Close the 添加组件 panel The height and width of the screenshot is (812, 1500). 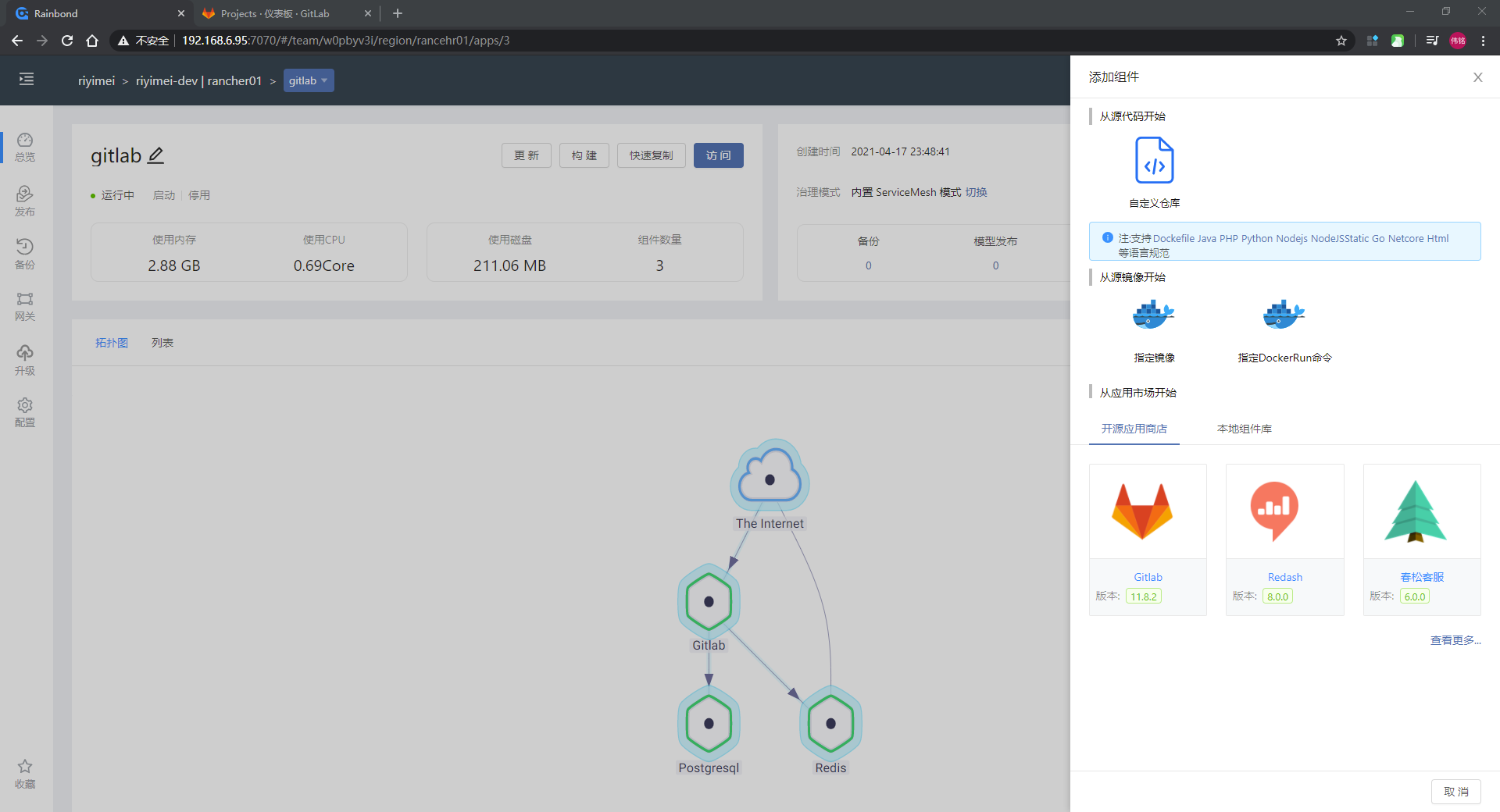pyautogui.click(x=1478, y=77)
